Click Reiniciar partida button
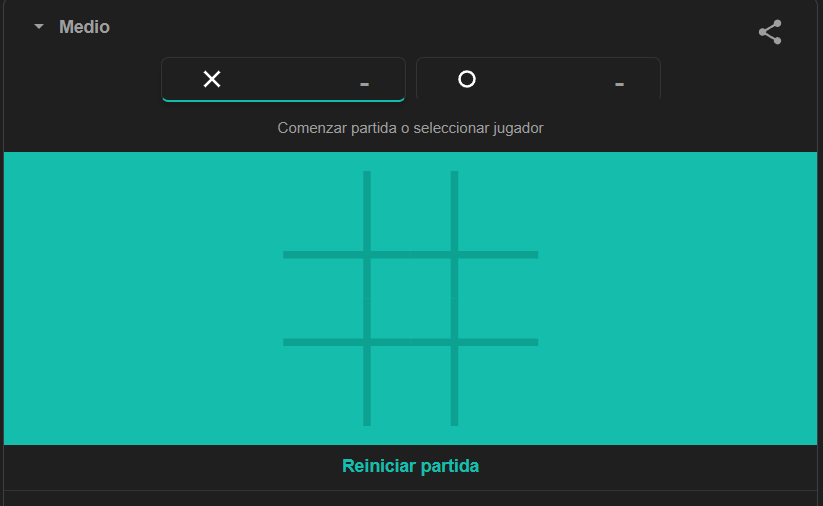 (410, 466)
